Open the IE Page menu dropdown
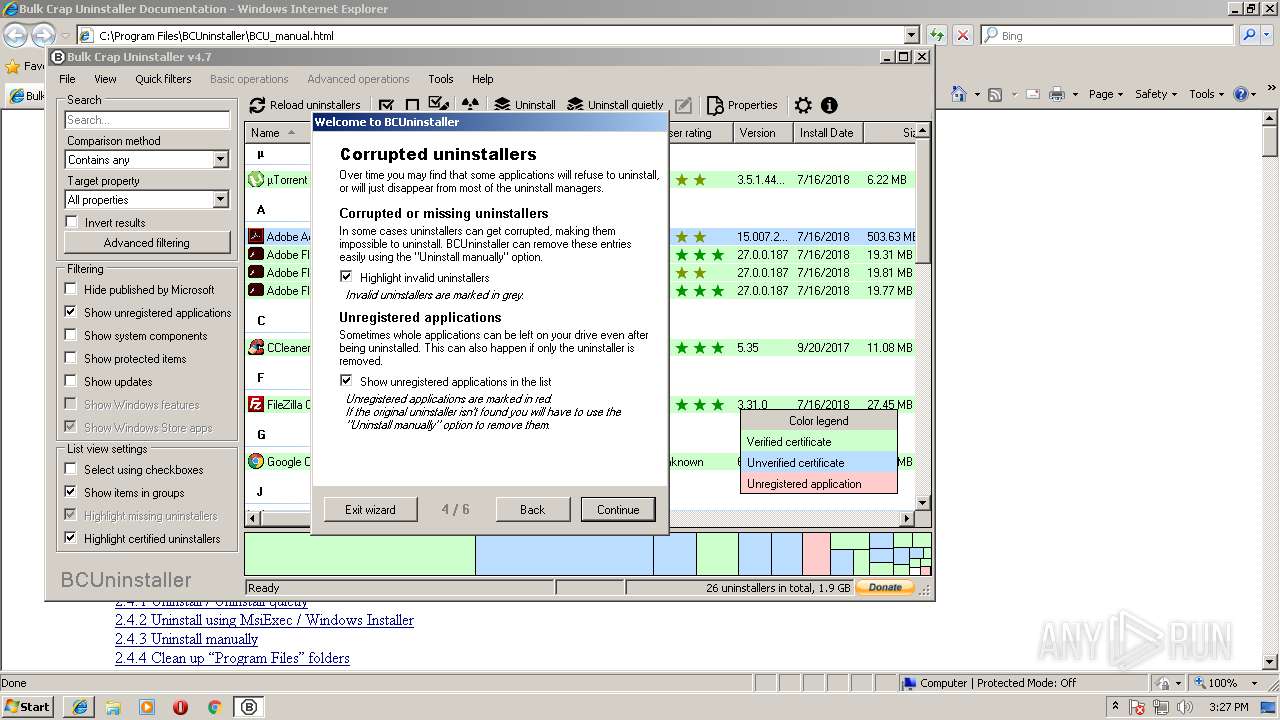The width and height of the screenshot is (1280, 720). tap(1106, 94)
